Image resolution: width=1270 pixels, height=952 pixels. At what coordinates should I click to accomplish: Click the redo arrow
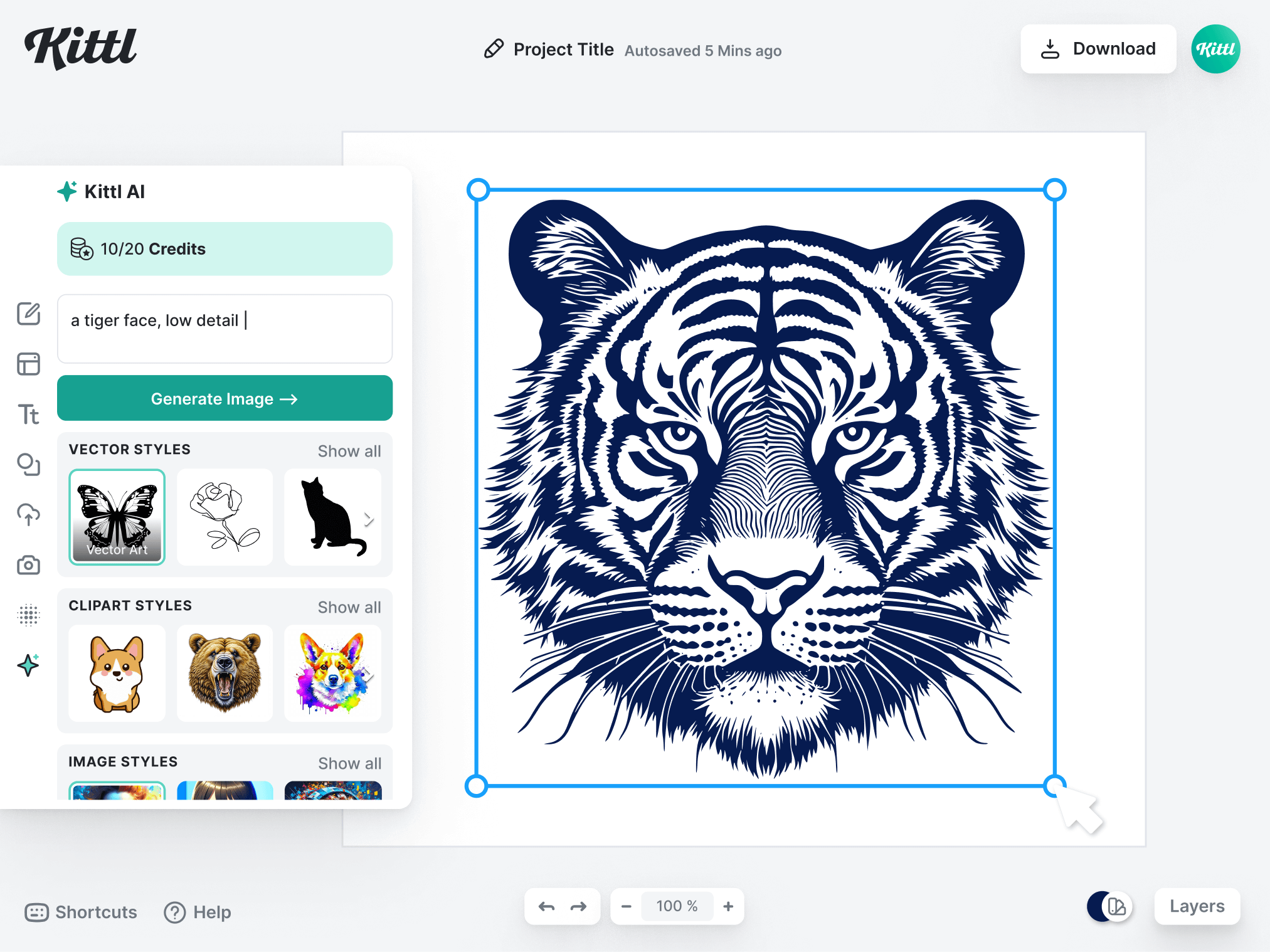[x=578, y=906]
